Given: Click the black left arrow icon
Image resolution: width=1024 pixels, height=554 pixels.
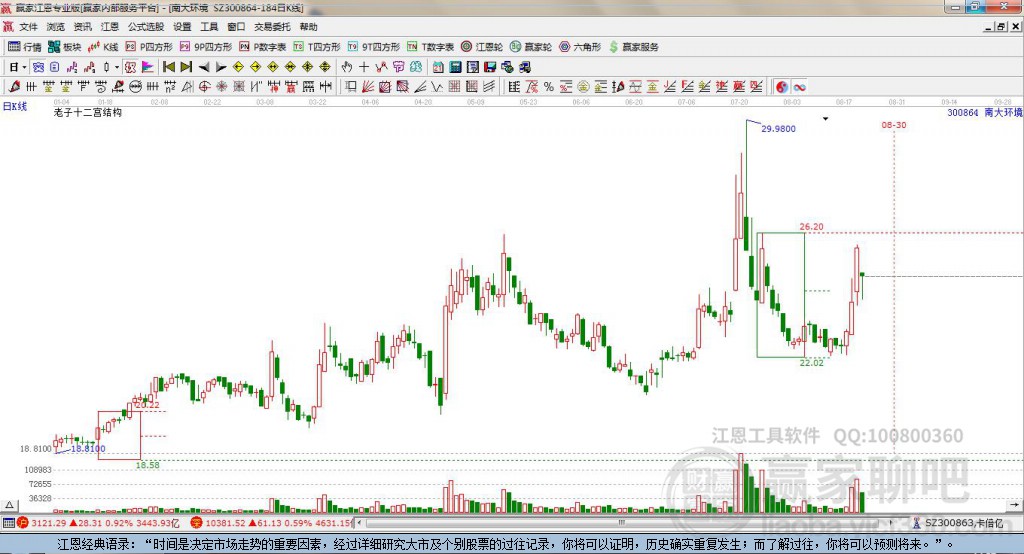Looking at the screenshot, I should point(204,67).
